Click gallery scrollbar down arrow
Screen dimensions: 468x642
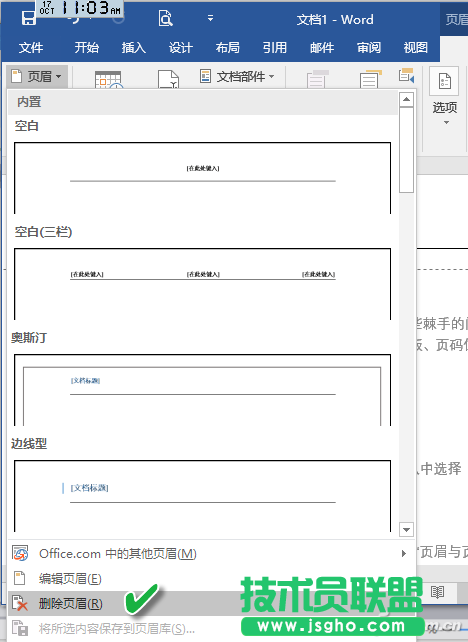tap(406, 529)
